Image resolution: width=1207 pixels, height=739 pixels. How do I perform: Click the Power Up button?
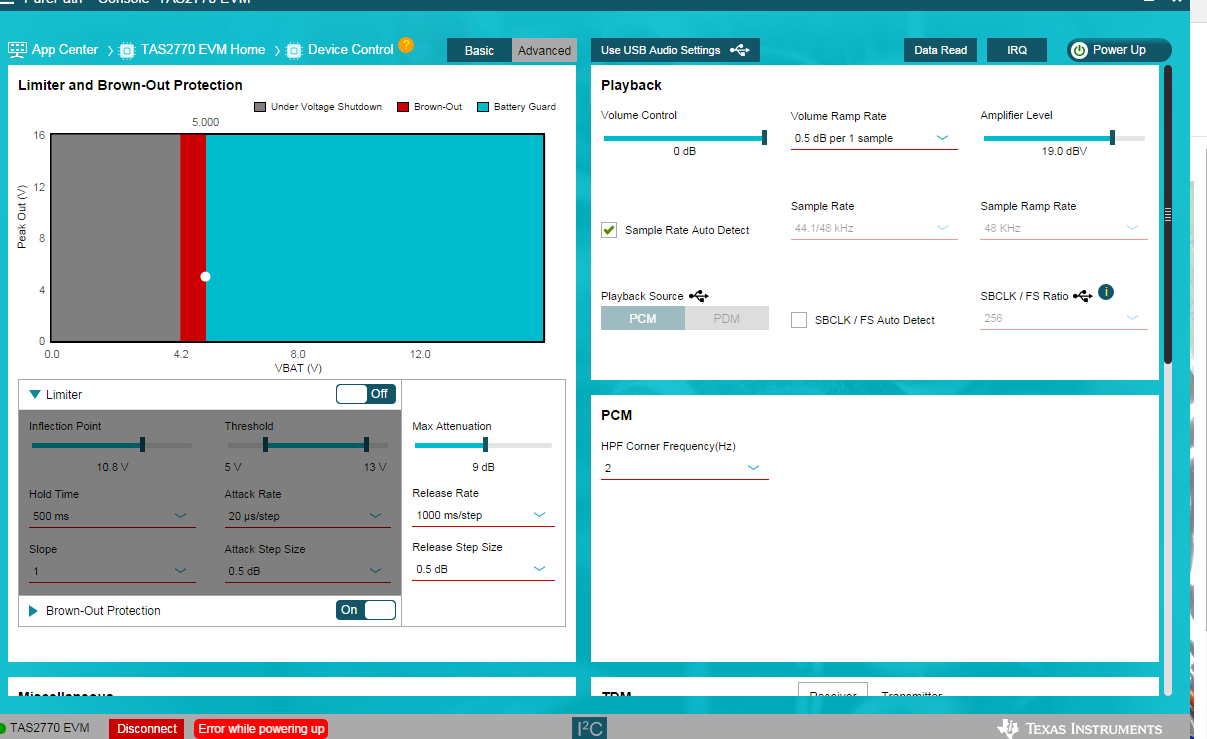click(x=1119, y=50)
